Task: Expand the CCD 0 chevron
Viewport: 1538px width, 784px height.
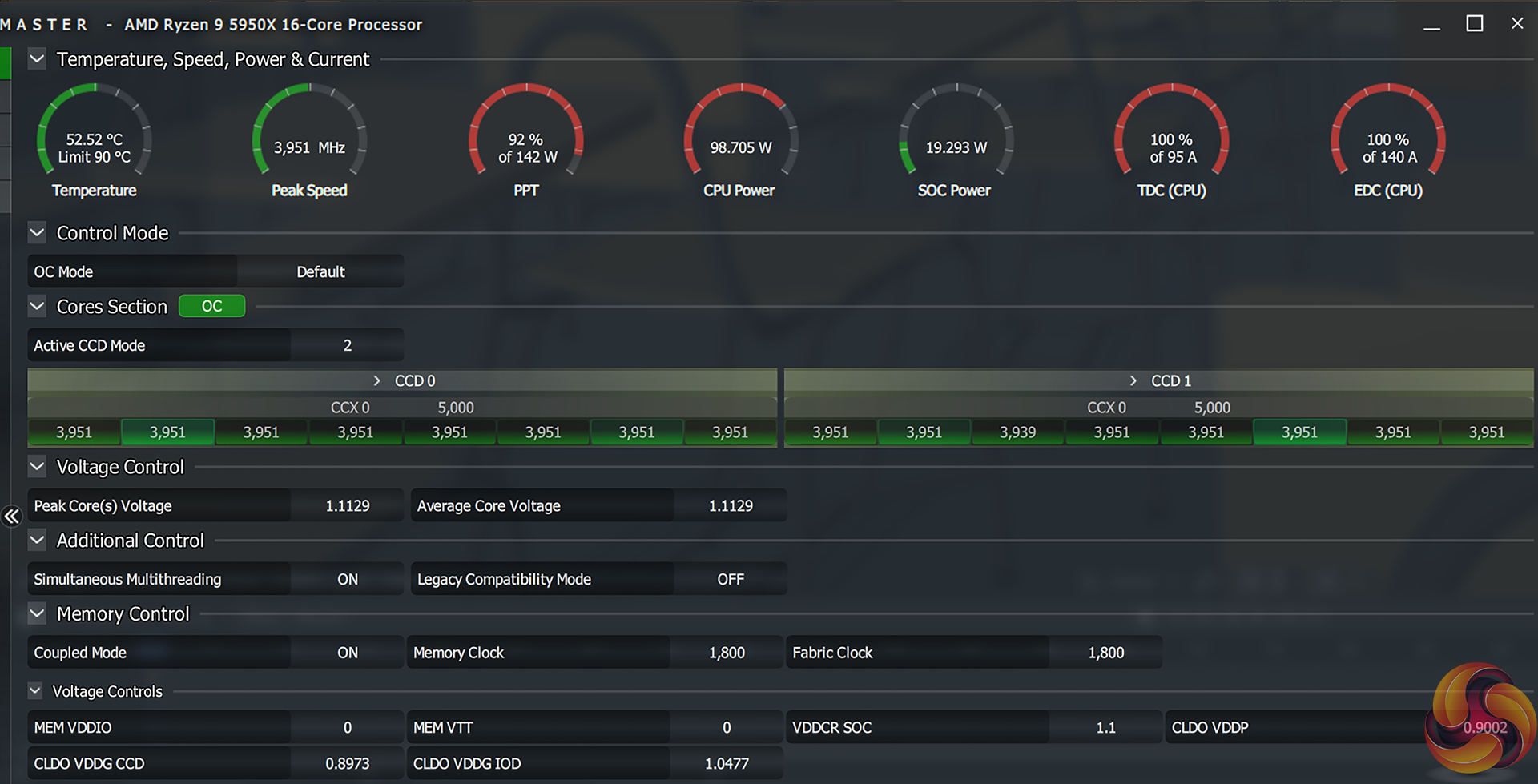Action: pyautogui.click(x=376, y=381)
